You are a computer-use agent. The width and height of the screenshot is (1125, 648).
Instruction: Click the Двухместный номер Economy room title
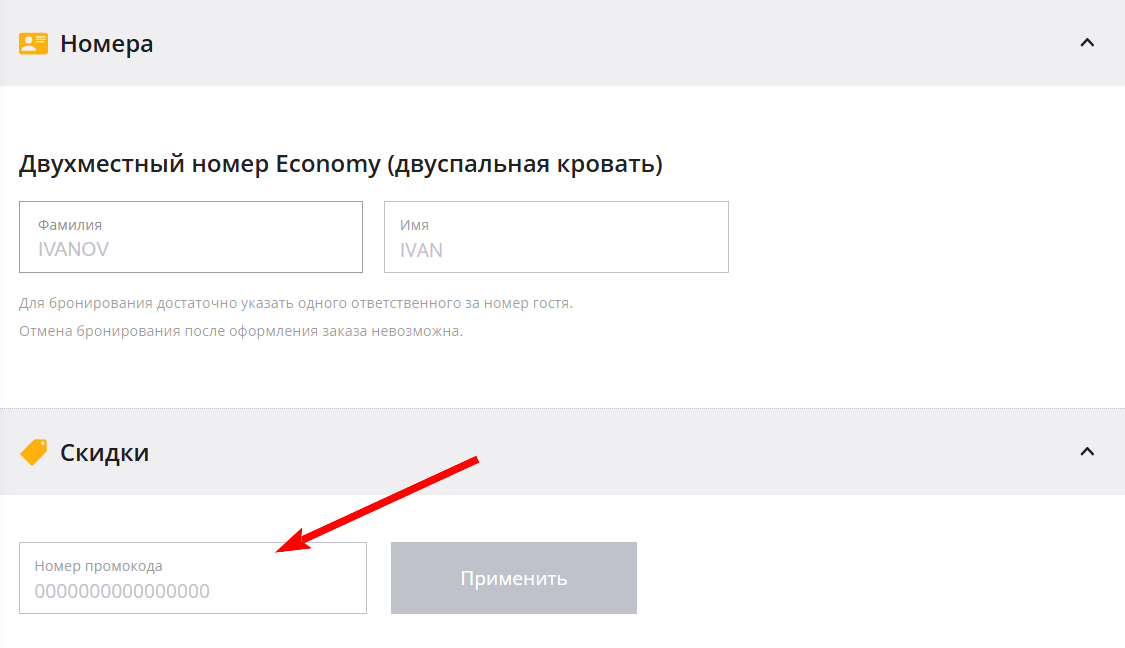[340, 164]
